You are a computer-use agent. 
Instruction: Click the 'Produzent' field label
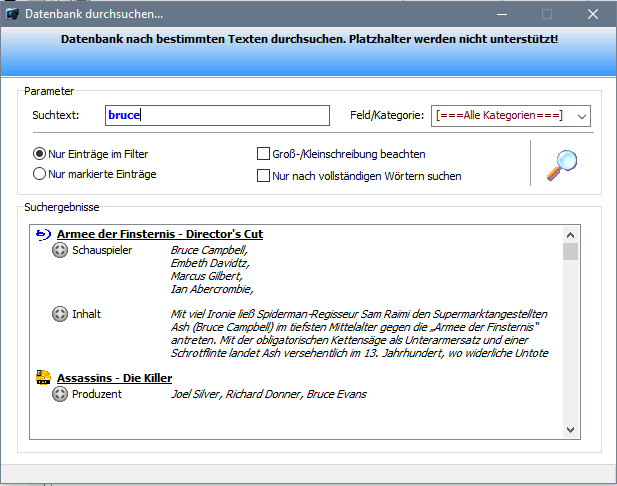pos(97,394)
